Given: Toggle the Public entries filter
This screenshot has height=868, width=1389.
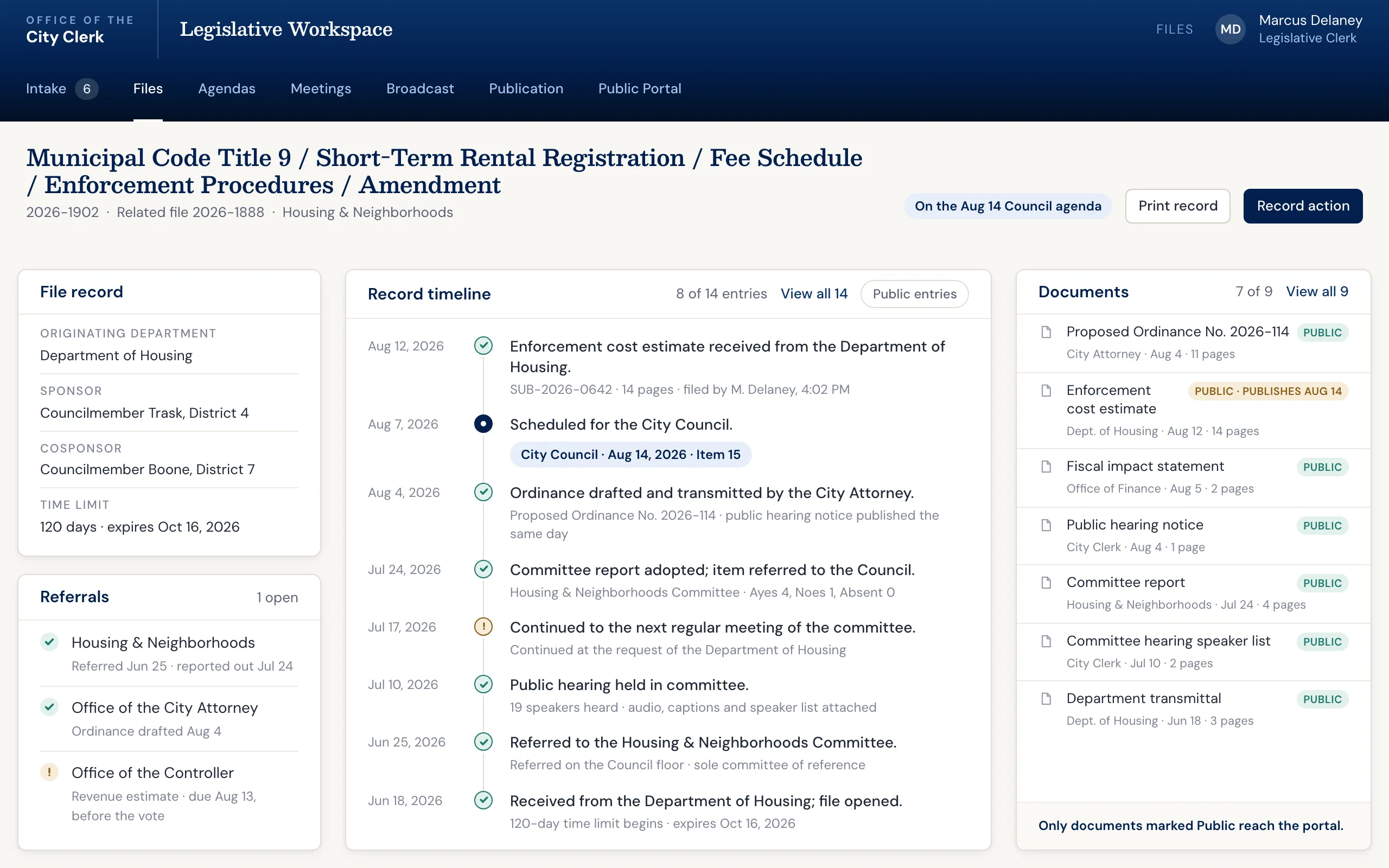Looking at the screenshot, I should coord(914,294).
